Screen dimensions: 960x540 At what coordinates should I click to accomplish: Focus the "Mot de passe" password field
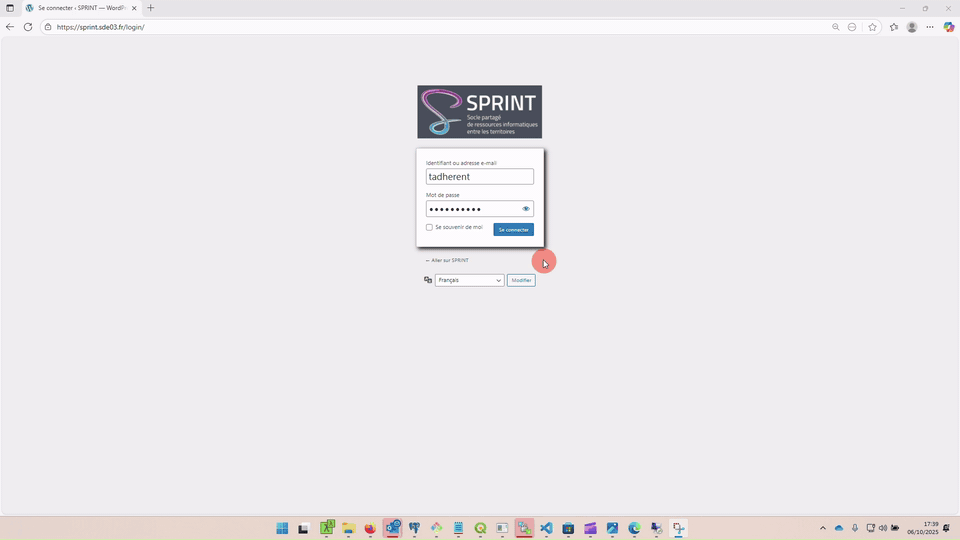point(472,209)
